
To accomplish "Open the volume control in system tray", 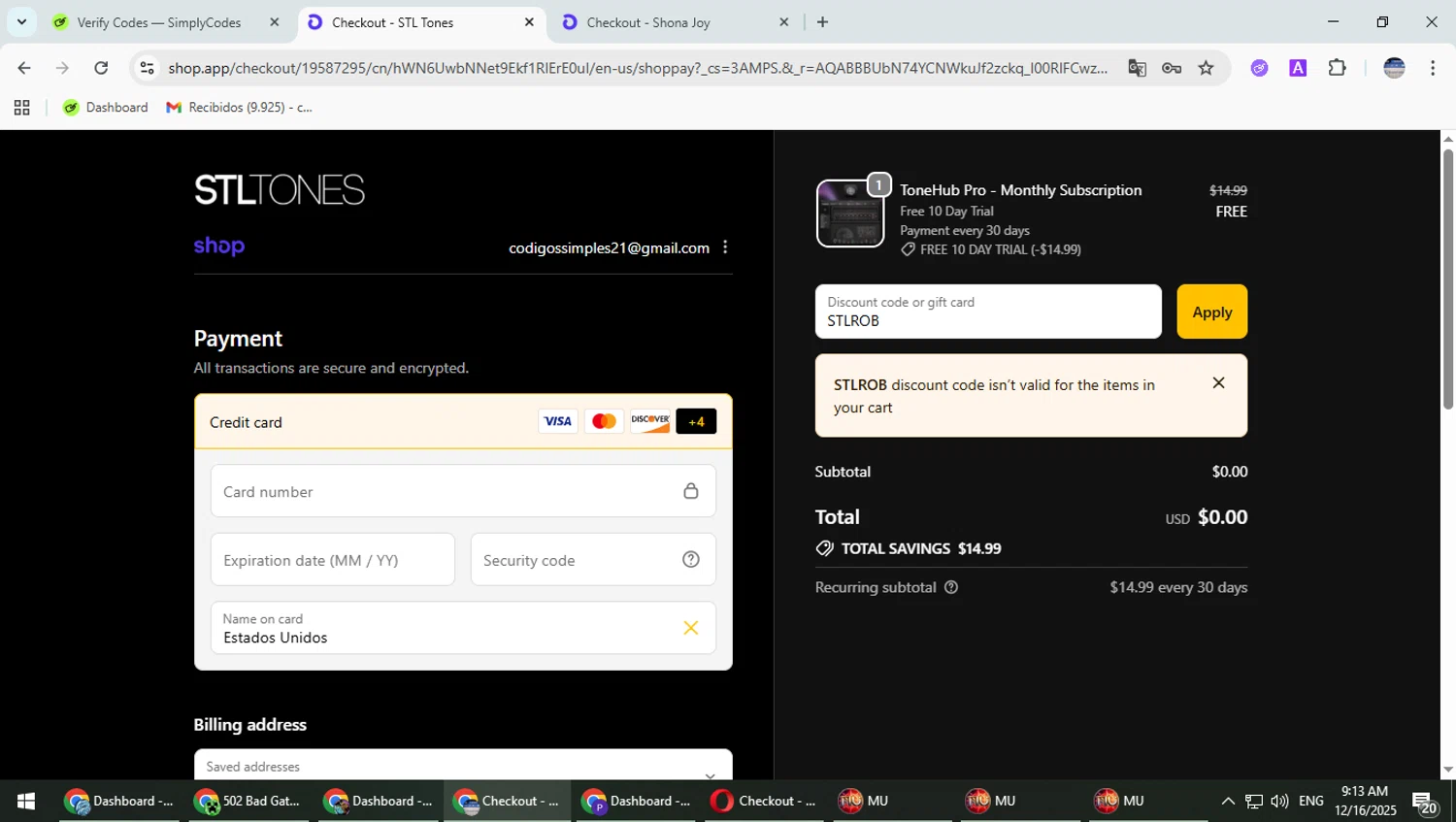I will (1279, 801).
